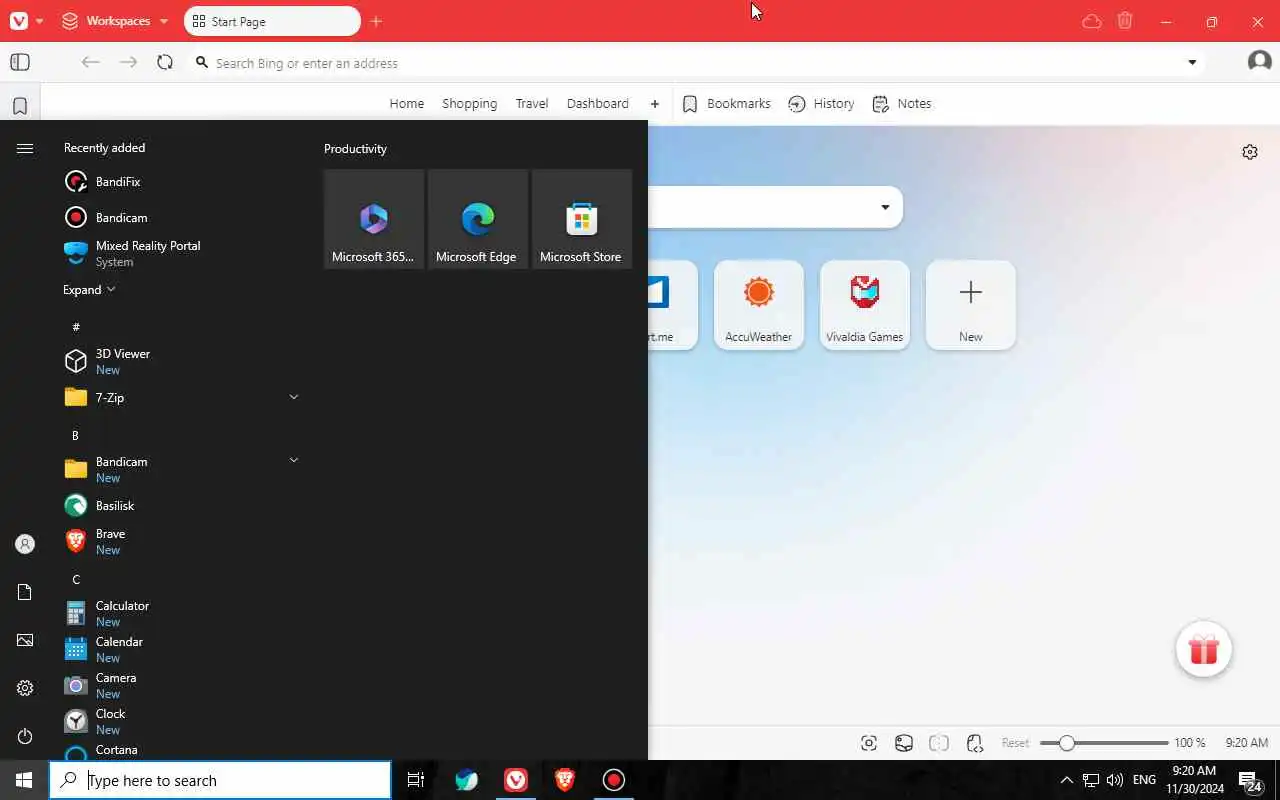Open the start page search engine dropdown
The width and height of the screenshot is (1280, 800).
[x=885, y=208]
